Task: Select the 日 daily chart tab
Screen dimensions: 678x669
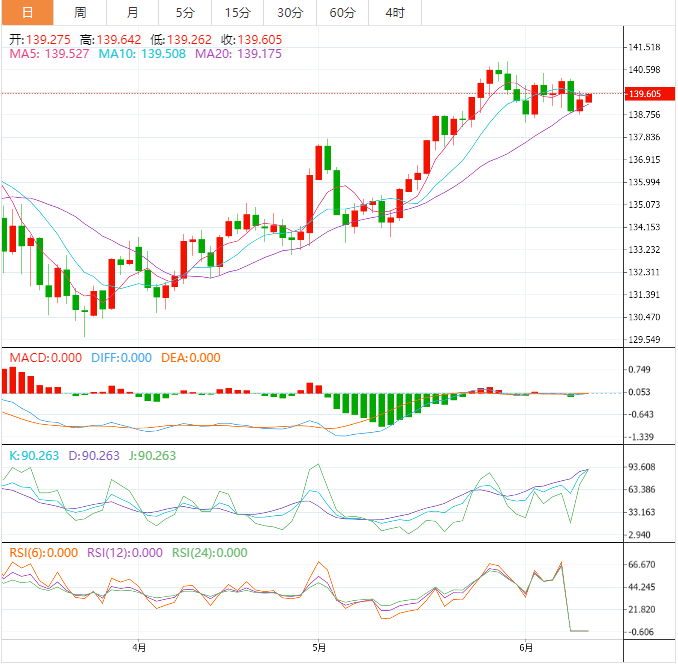Action: click(x=28, y=12)
